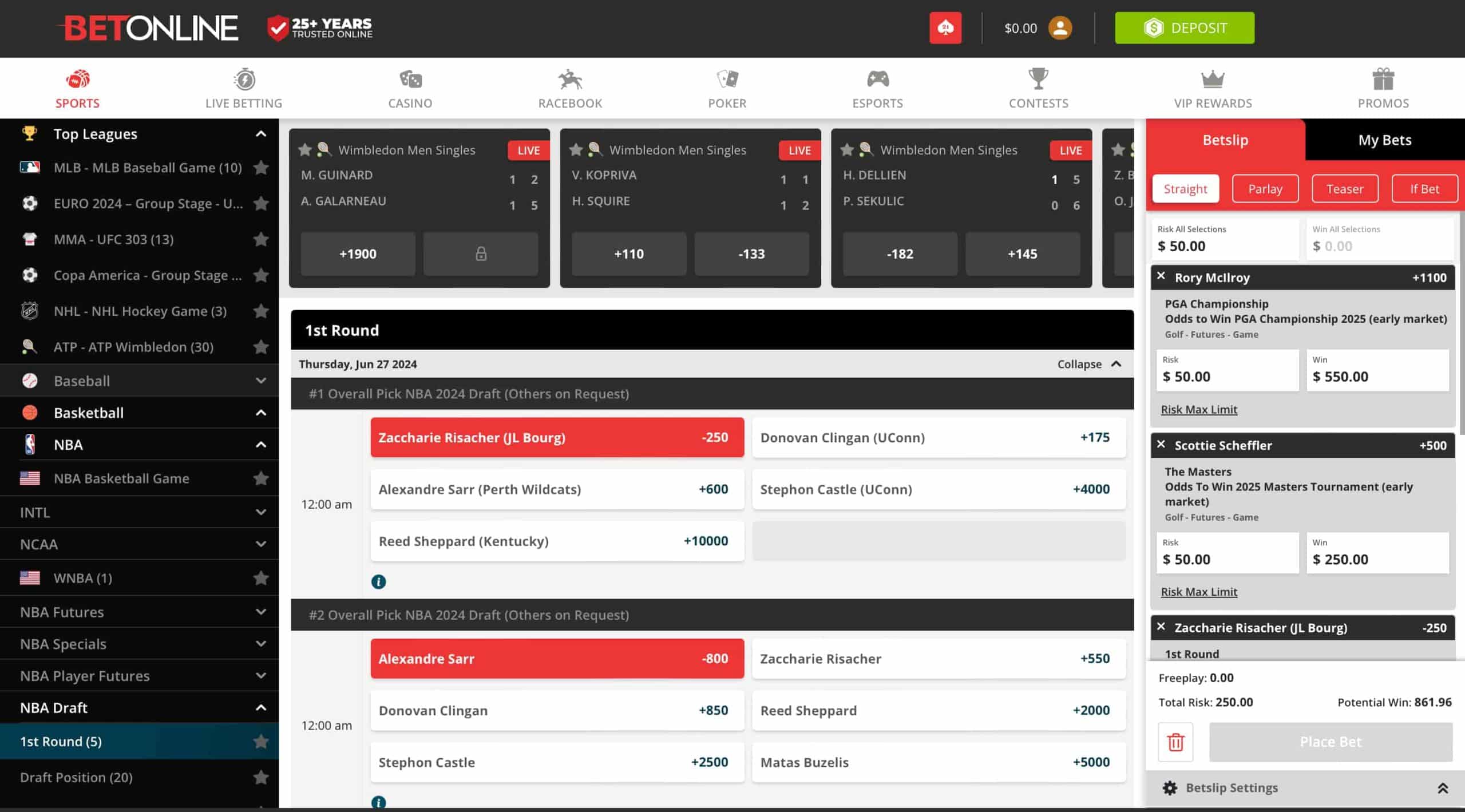Open the user account avatar icon
The height and width of the screenshot is (812, 1465).
tap(1060, 28)
